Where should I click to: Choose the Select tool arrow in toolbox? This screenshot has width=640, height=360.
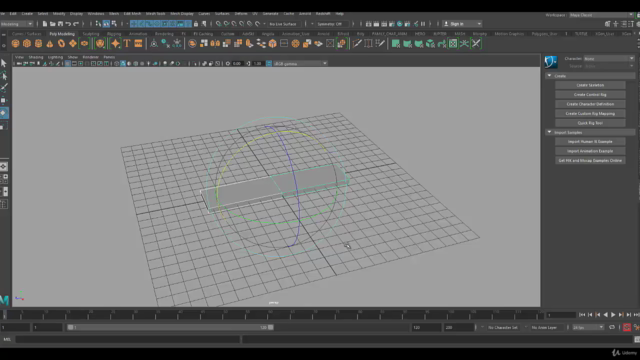click(4, 63)
